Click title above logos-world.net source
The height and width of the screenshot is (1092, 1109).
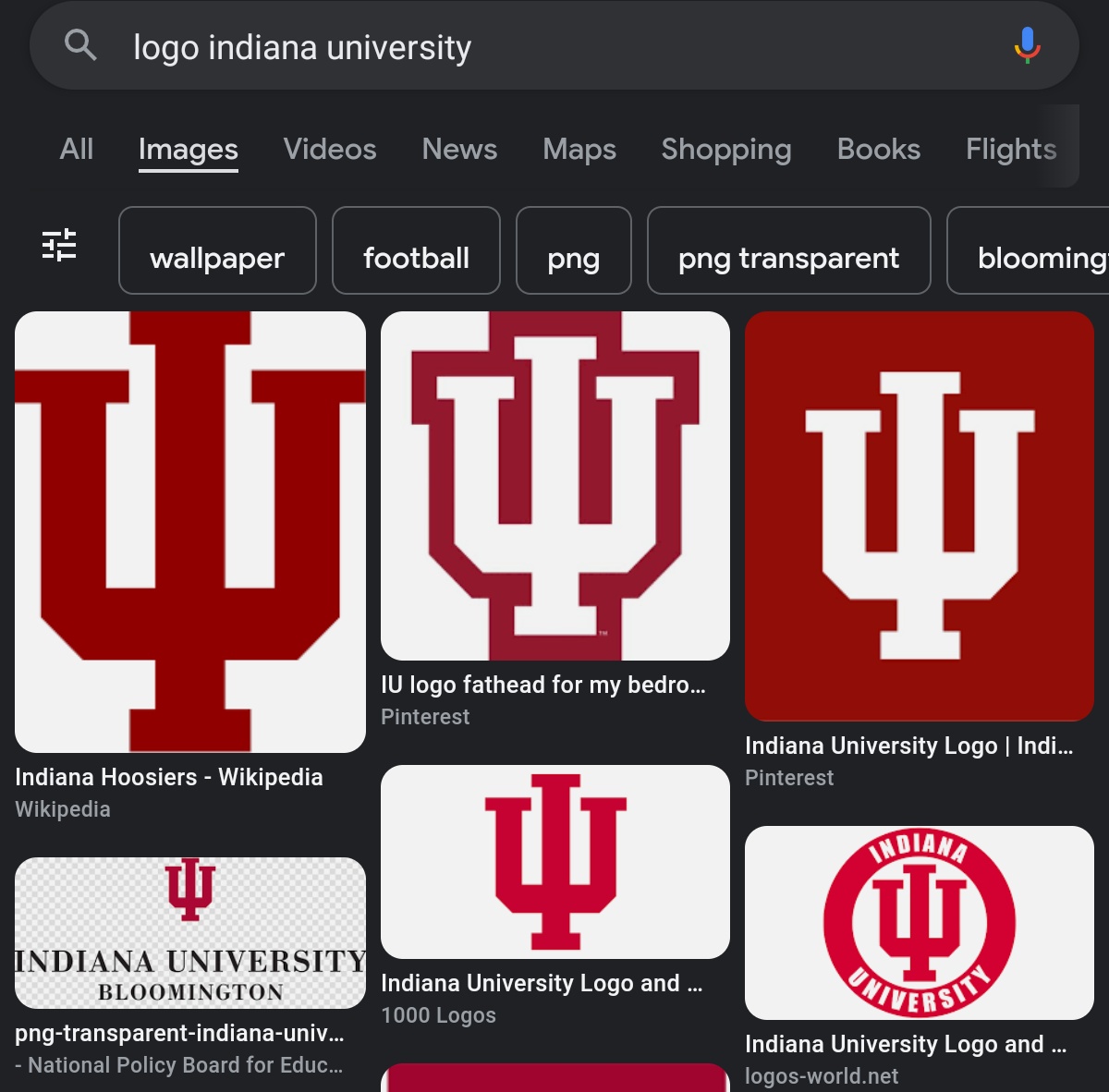[906, 1044]
